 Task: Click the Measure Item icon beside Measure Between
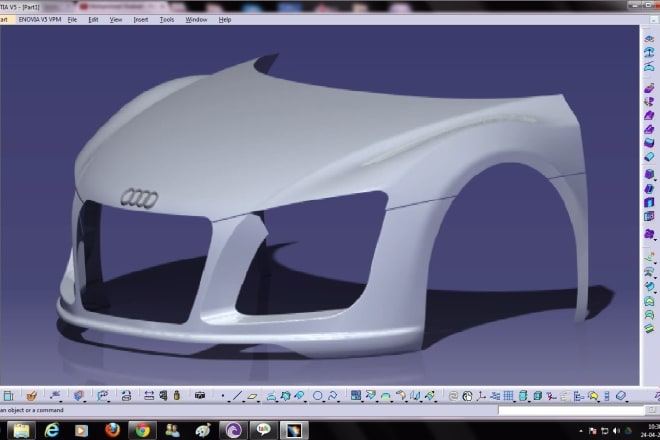coord(163,395)
